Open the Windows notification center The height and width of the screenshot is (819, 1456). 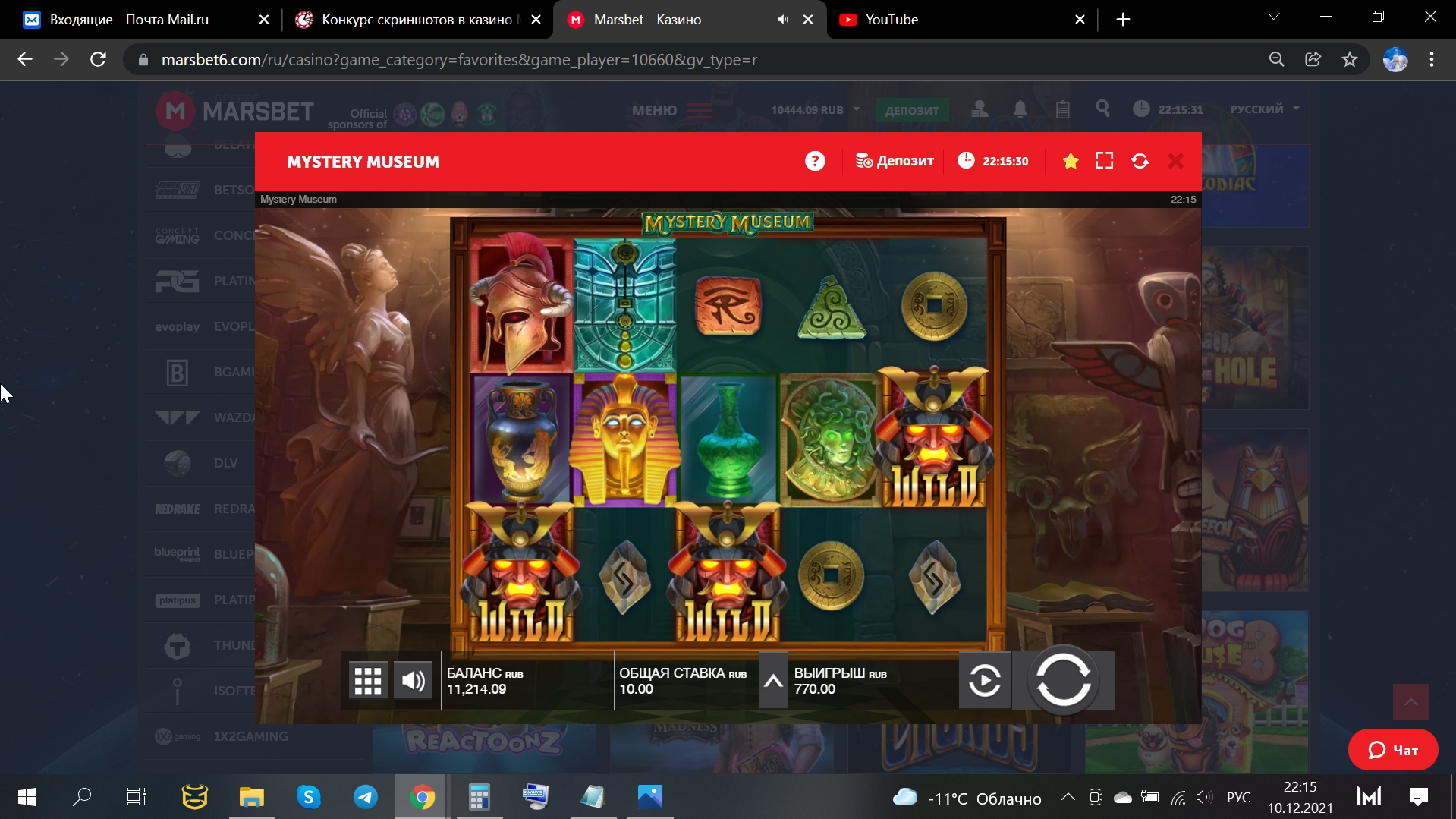coord(1419,797)
